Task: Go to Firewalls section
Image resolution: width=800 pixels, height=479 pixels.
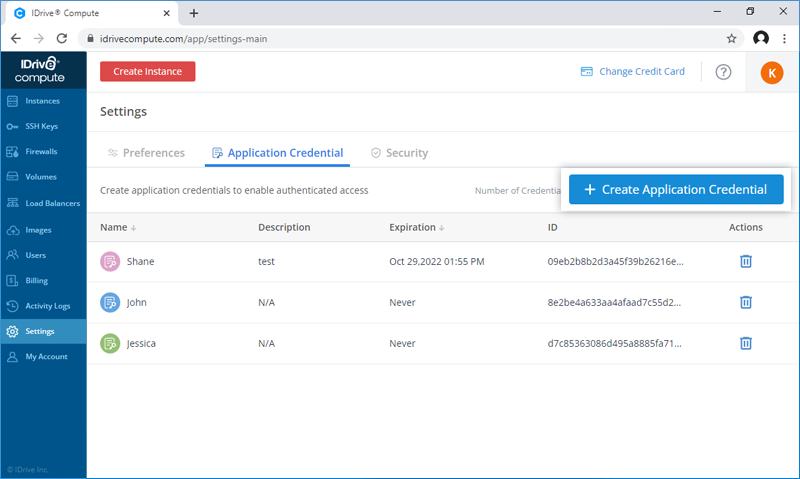Action: click(43, 152)
